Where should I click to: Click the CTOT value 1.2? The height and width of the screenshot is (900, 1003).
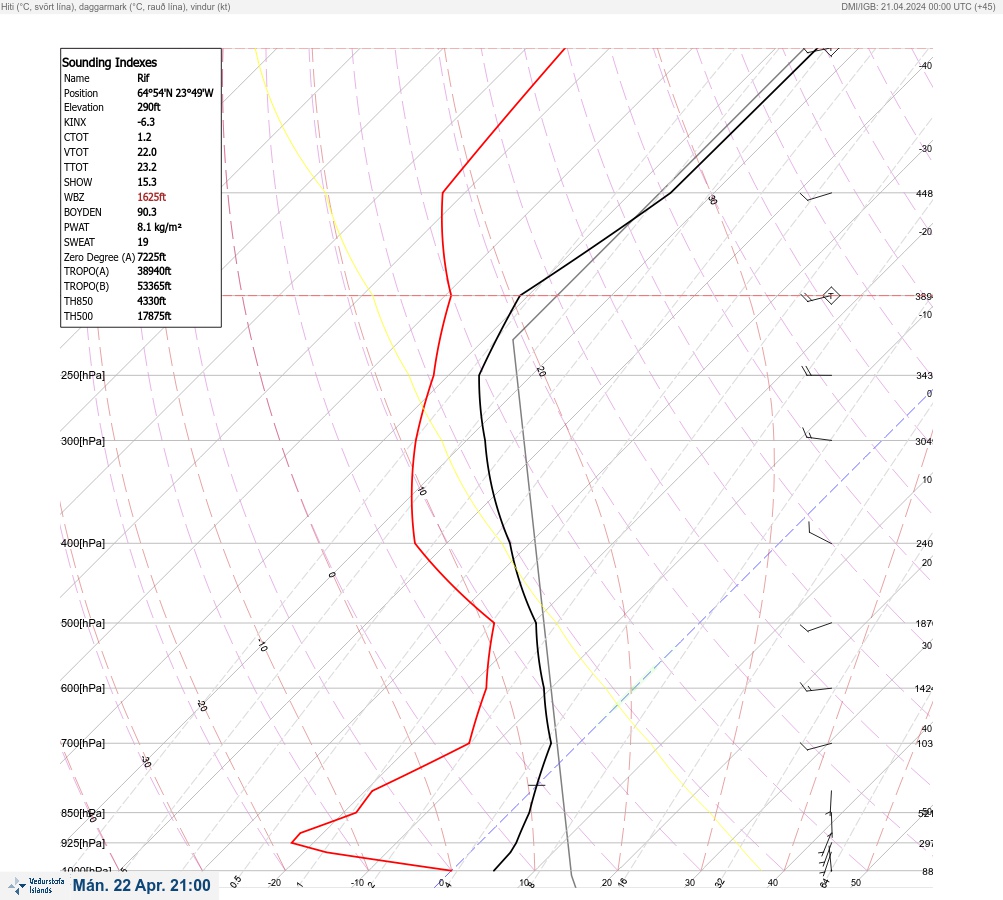click(x=144, y=137)
